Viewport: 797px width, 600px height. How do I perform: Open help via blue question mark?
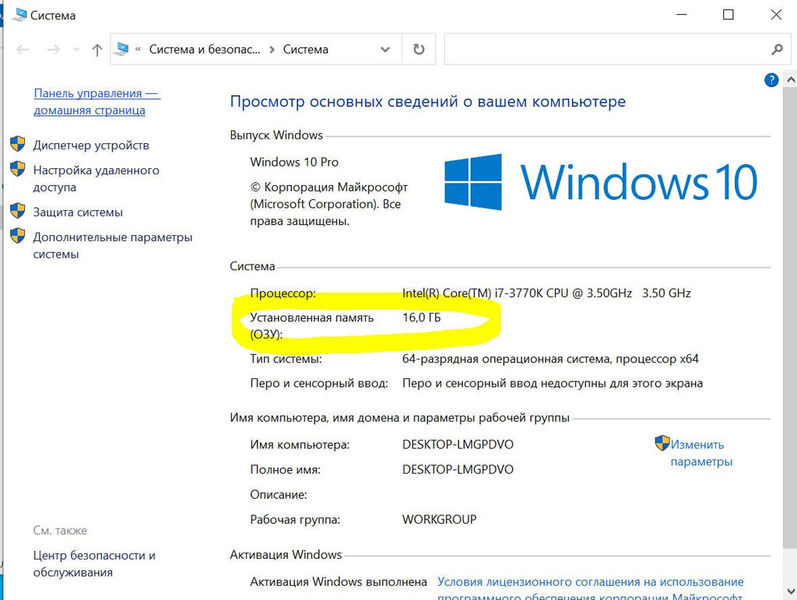pos(771,80)
